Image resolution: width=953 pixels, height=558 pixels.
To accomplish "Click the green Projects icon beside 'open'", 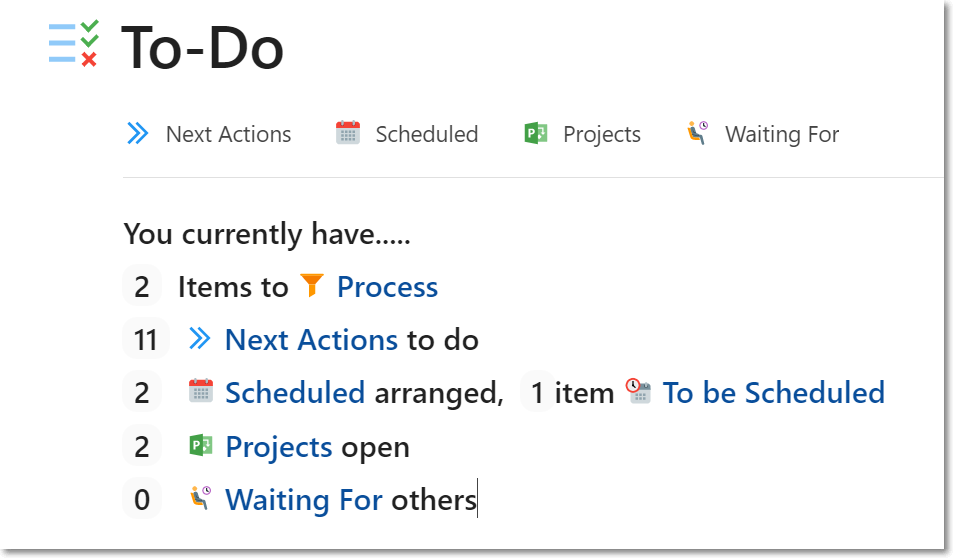I will tap(201, 446).
